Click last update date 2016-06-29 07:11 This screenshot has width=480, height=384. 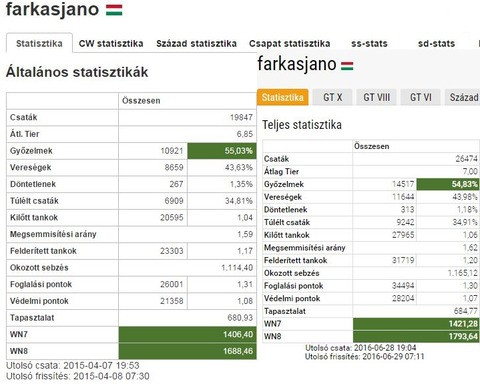(393, 356)
